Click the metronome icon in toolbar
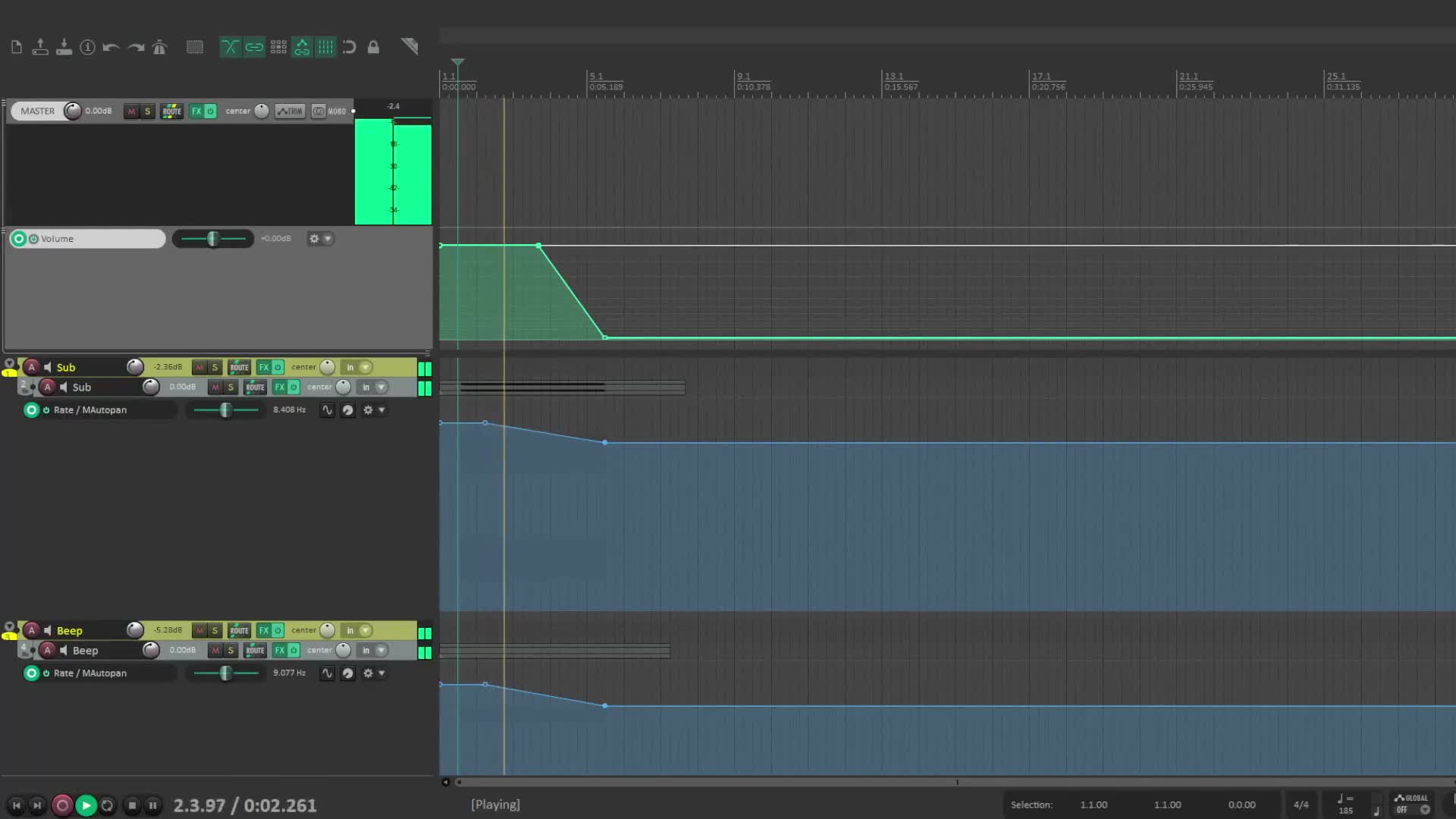This screenshot has height=819, width=1456. point(159,47)
